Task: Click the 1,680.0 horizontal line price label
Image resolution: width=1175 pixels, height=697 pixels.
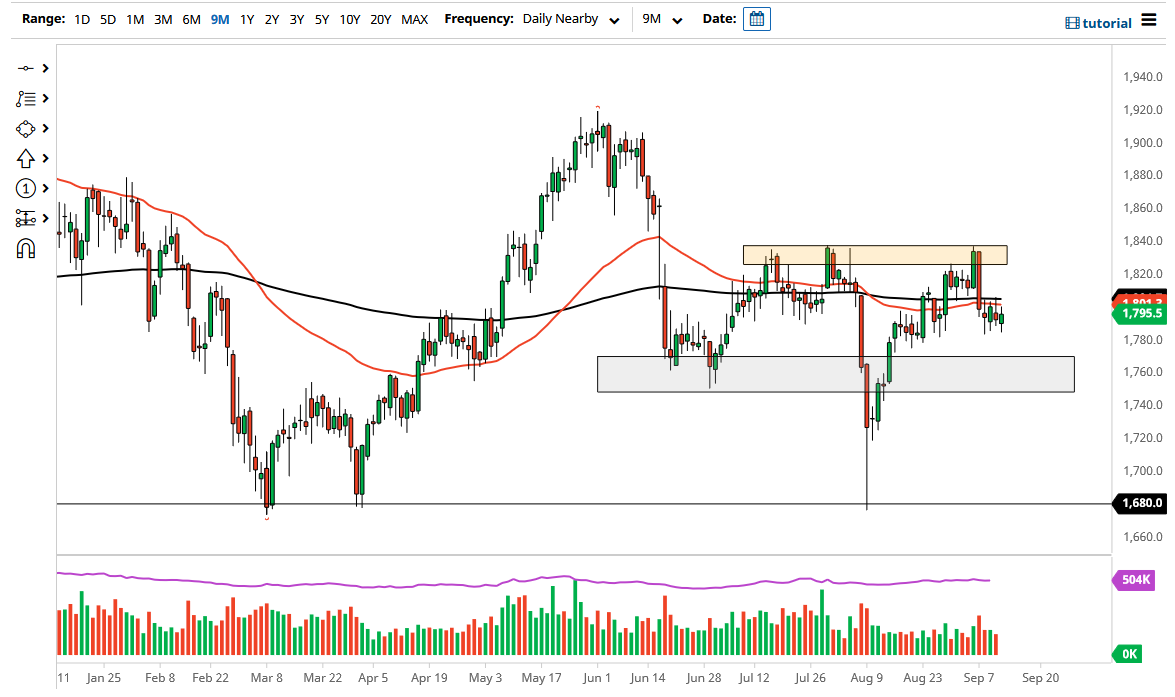Action: point(1141,503)
